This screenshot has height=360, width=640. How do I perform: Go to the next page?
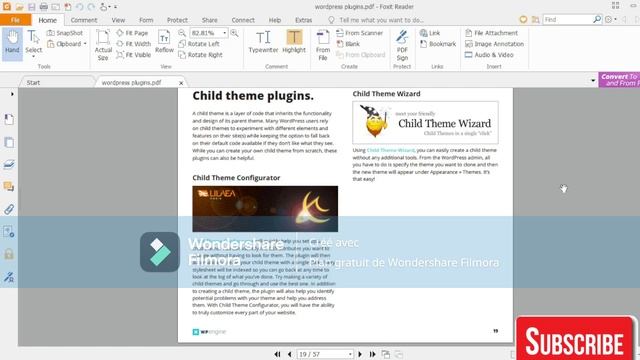tap(360, 354)
